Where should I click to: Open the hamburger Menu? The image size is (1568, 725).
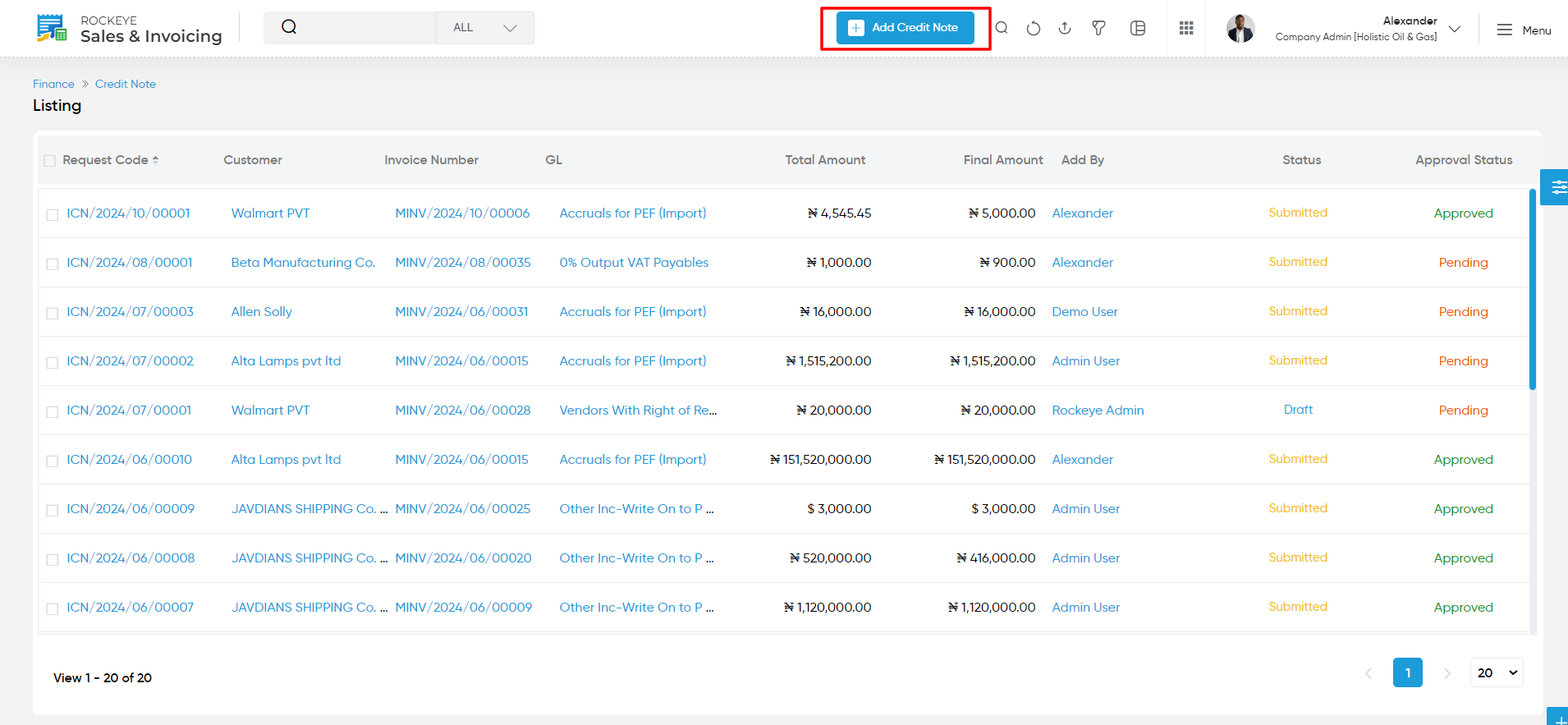[x=1524, y=30]
